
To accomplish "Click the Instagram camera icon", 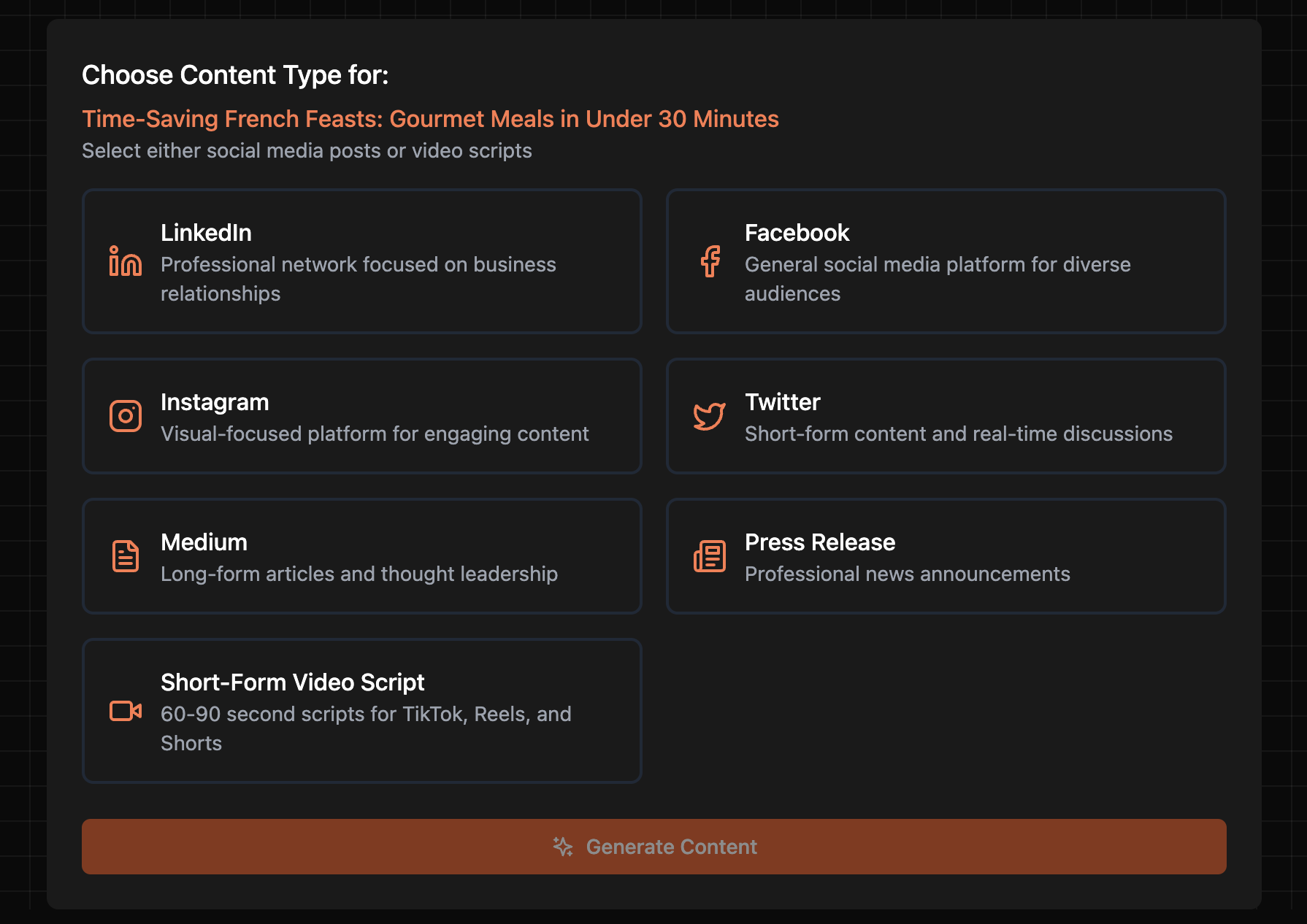I will pyautogui.click(x=126, y=416).
